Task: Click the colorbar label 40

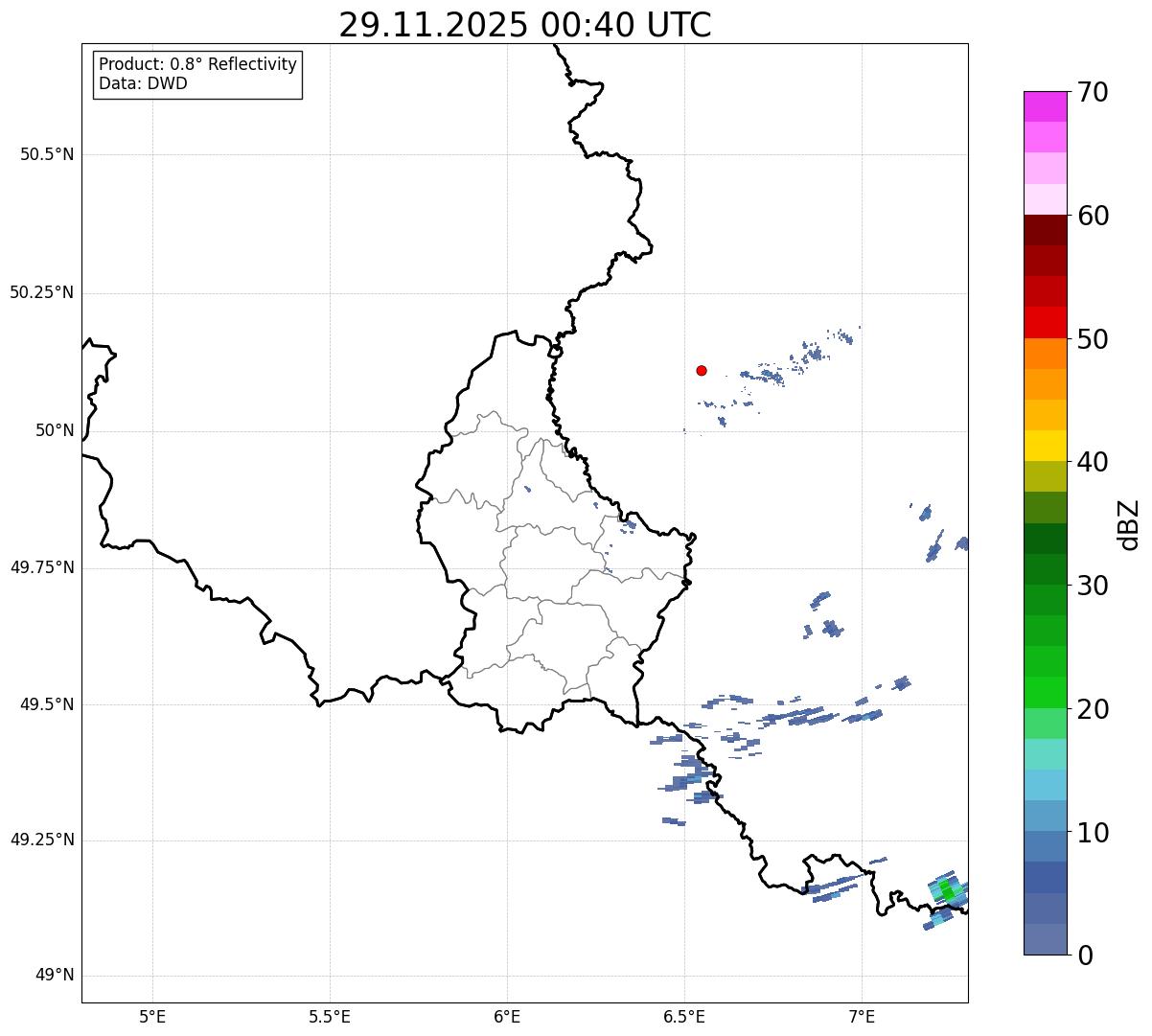Action: point(1094,462)
